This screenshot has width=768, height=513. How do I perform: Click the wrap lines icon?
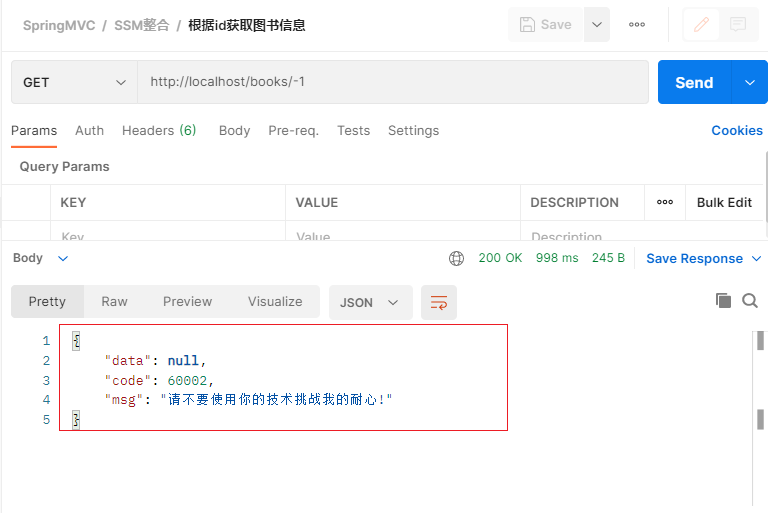[x=438, y=302]
